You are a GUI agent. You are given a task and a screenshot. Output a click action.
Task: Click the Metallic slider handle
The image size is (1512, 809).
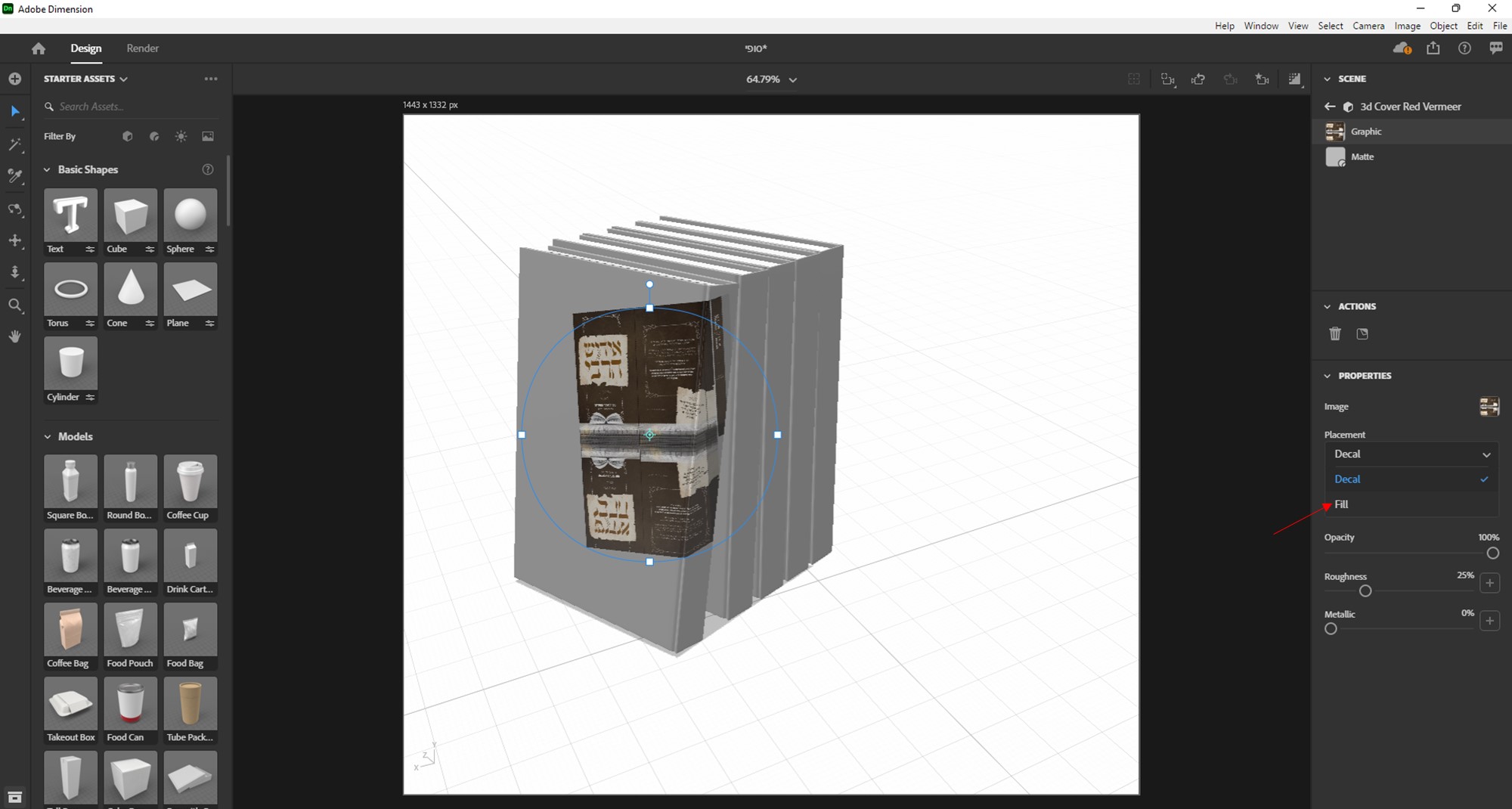(x=1331, y=629)
